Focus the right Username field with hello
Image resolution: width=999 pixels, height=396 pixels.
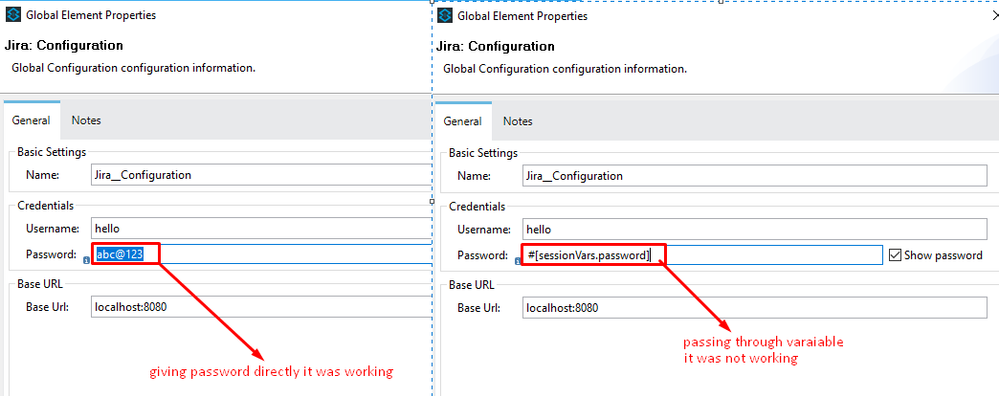click(x=754, y=229)
